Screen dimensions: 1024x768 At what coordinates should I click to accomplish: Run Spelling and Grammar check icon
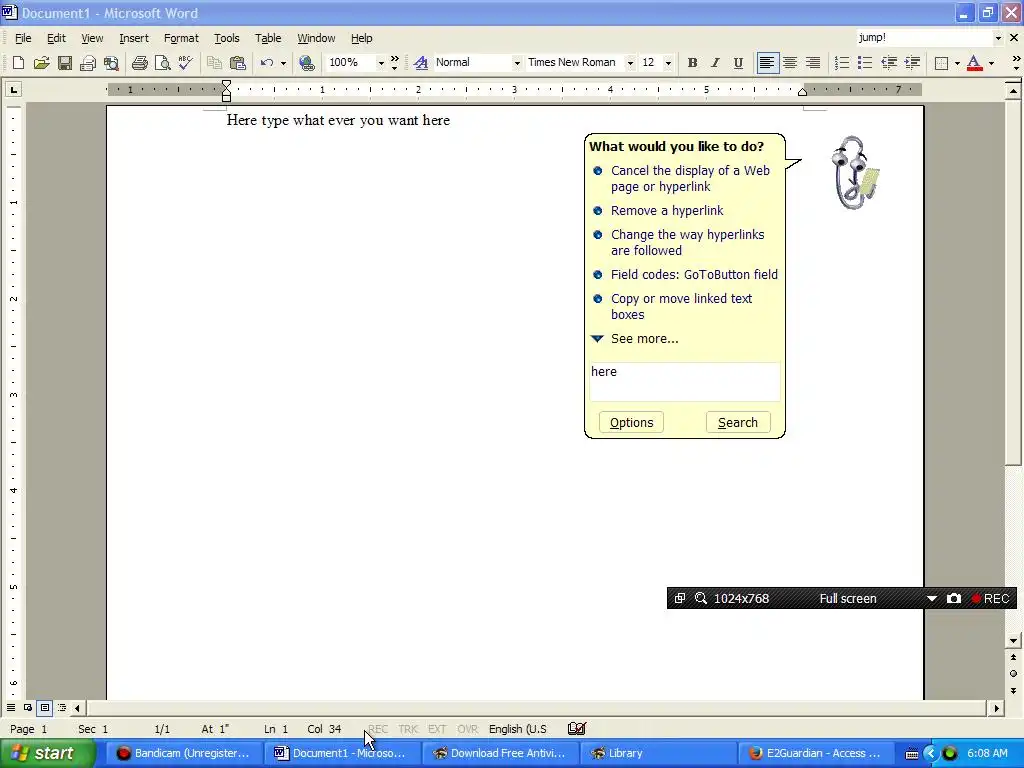click(185, 63)
